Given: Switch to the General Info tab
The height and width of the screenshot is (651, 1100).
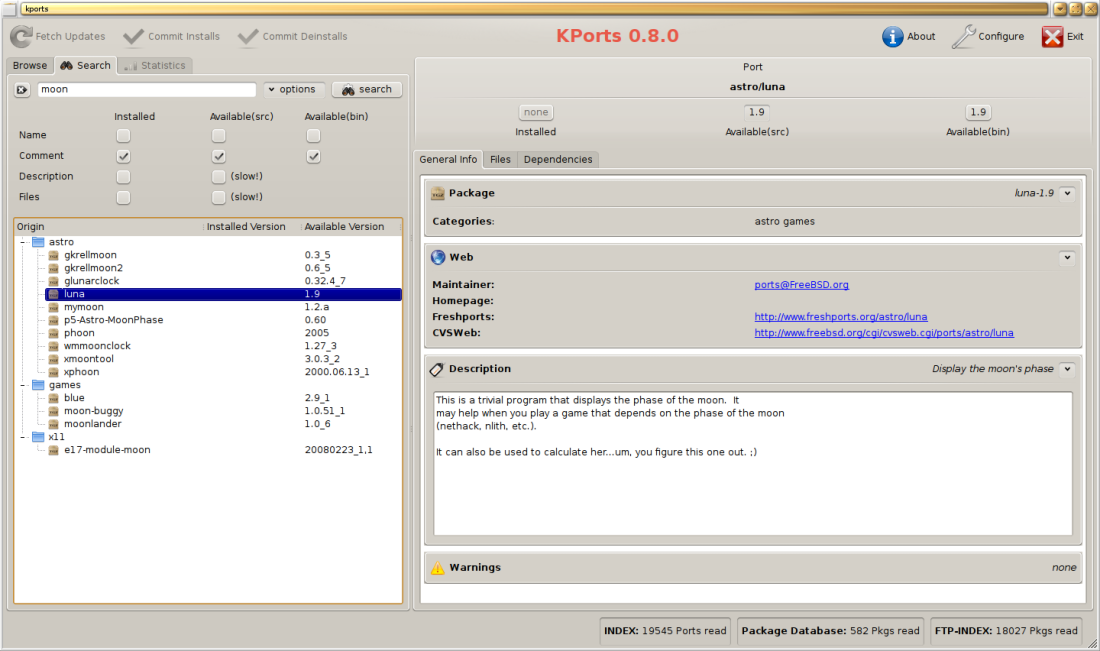Looking at the screenshot, I should click(448, 159).
